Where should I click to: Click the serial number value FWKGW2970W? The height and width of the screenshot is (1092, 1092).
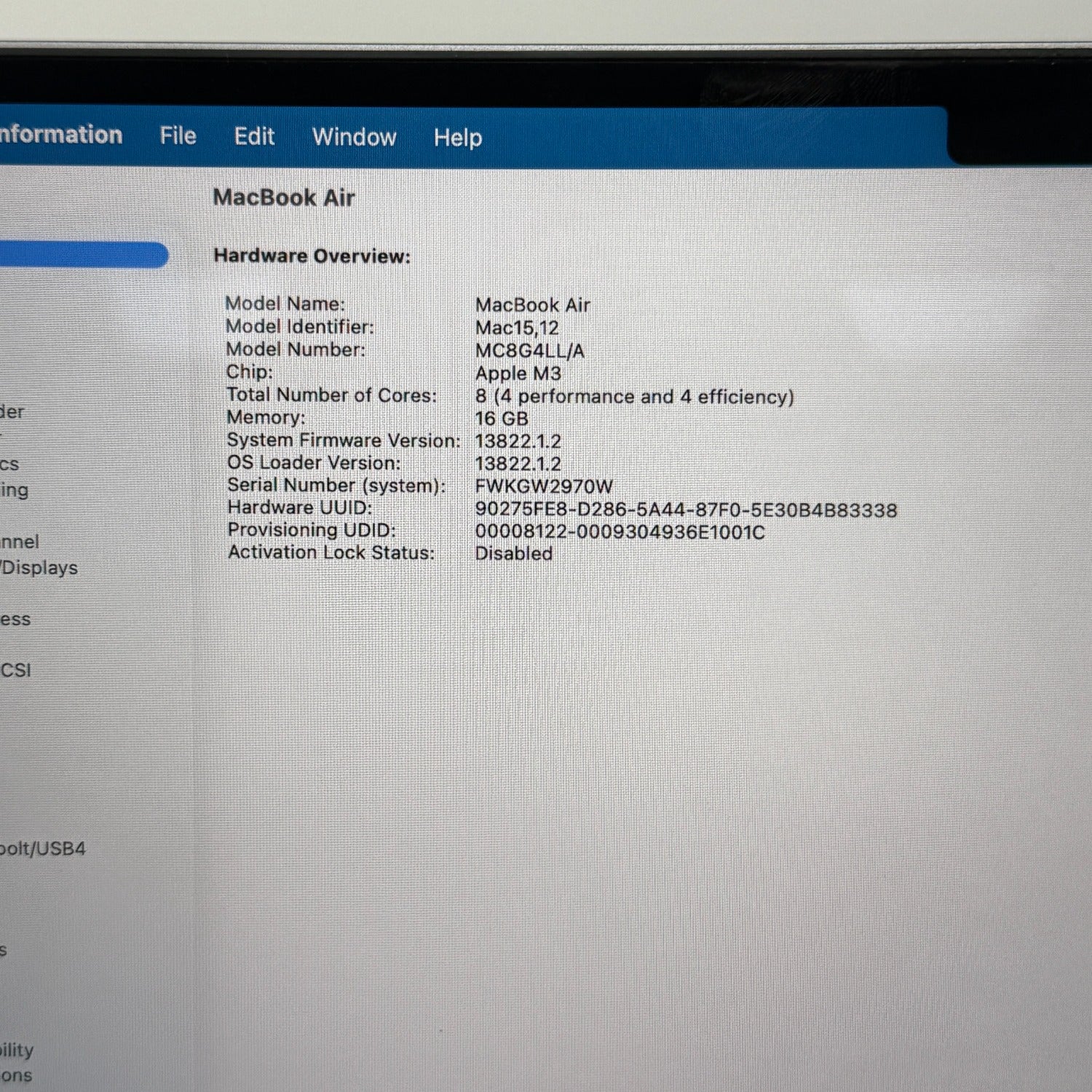pos(543,486)
